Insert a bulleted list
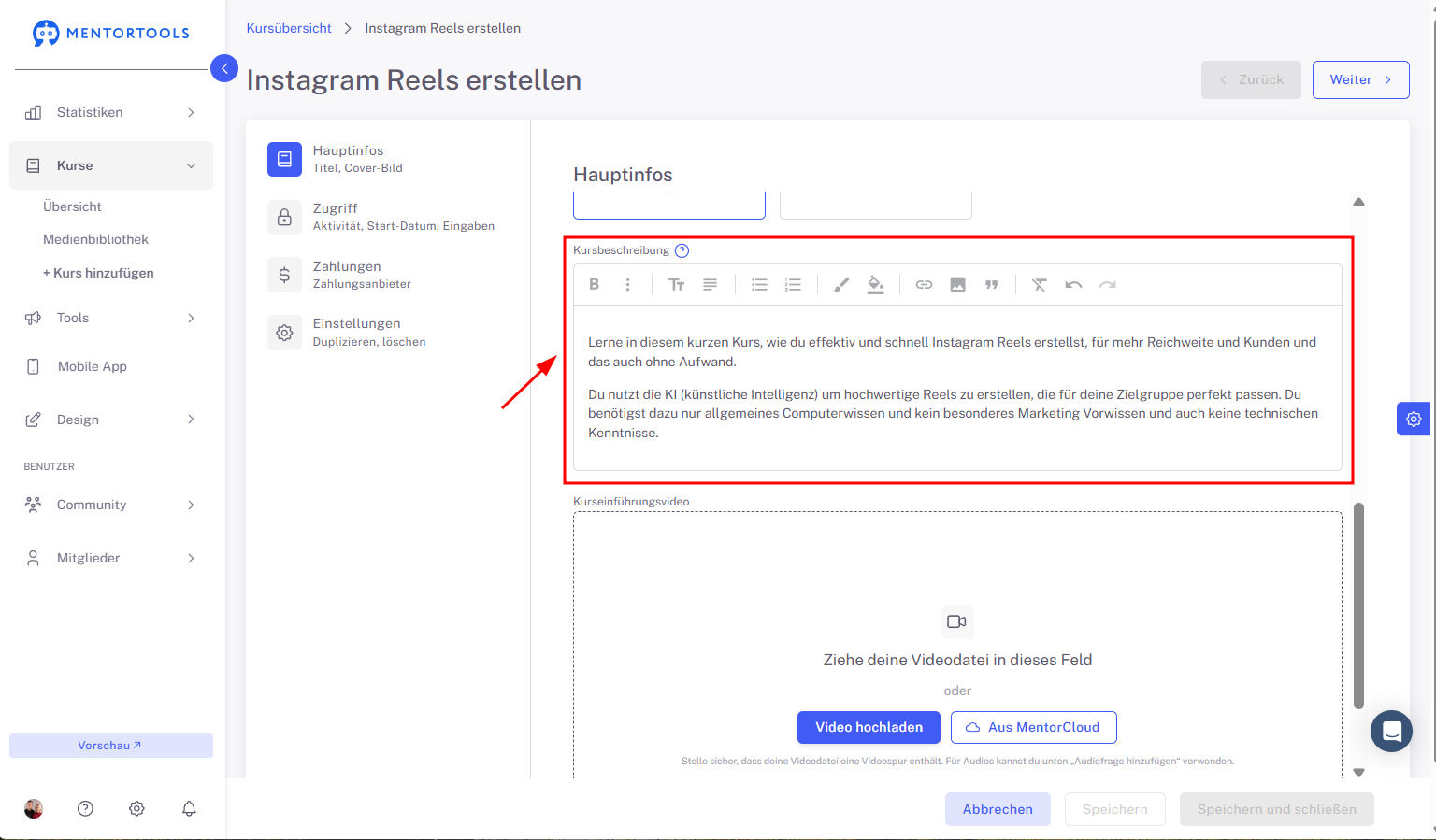 pyautogui.click(x=759, y=285)
